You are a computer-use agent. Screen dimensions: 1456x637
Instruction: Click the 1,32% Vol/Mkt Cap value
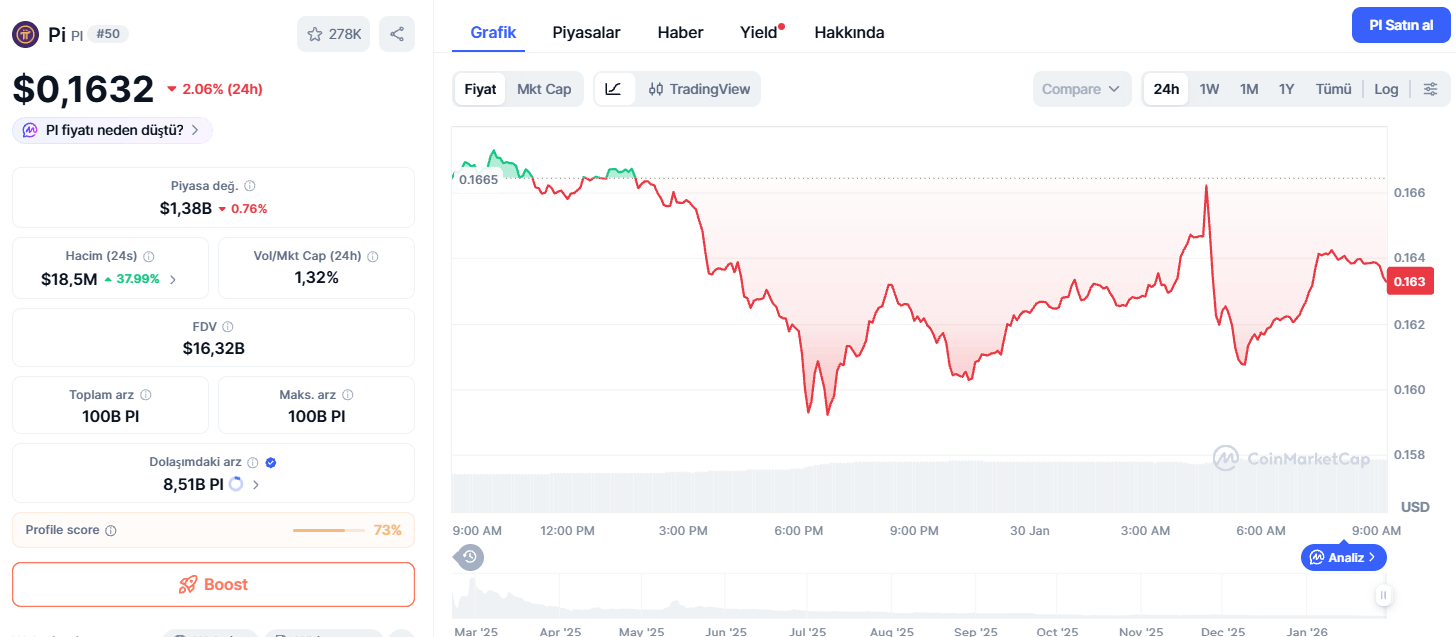tap(316, 277)
